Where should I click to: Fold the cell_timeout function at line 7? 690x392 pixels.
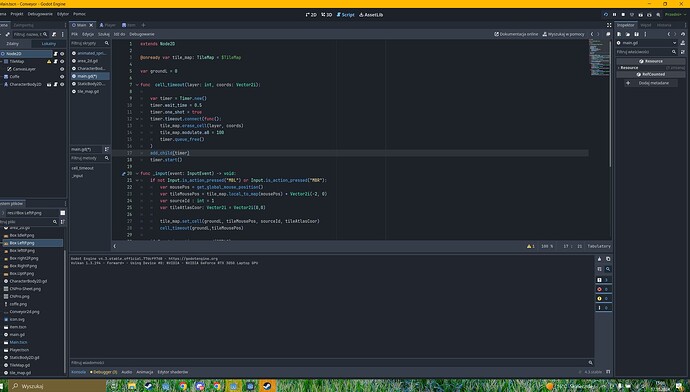tap(137, 84)
